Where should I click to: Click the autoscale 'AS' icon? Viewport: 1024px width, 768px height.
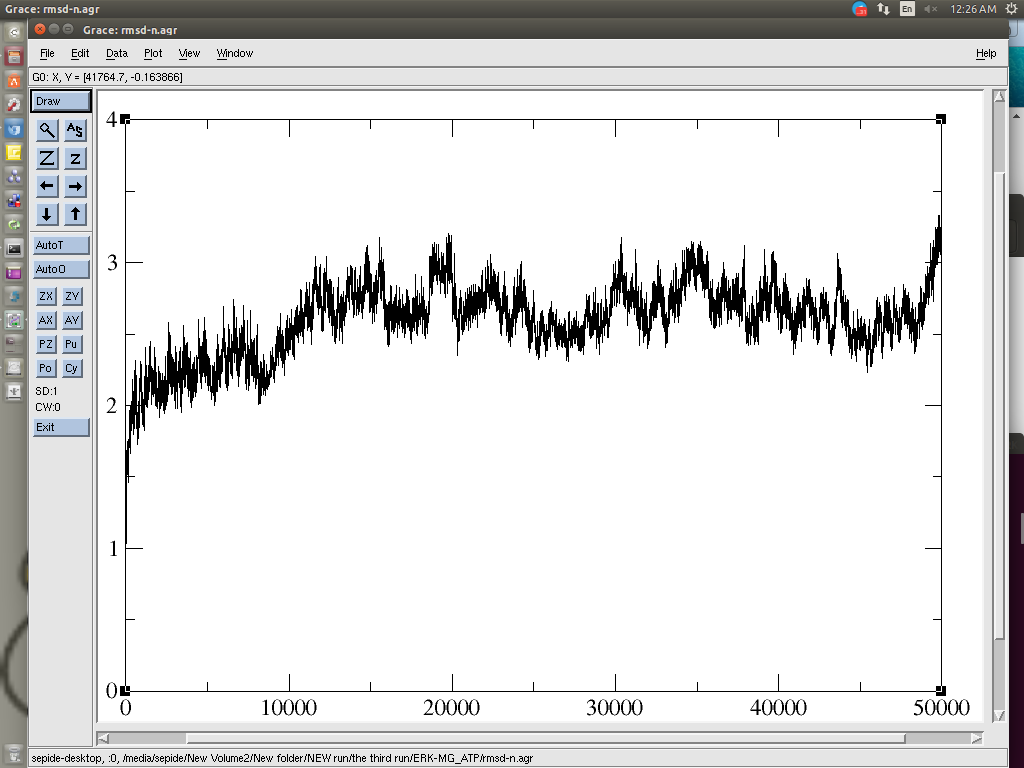(x=75, y=130)
